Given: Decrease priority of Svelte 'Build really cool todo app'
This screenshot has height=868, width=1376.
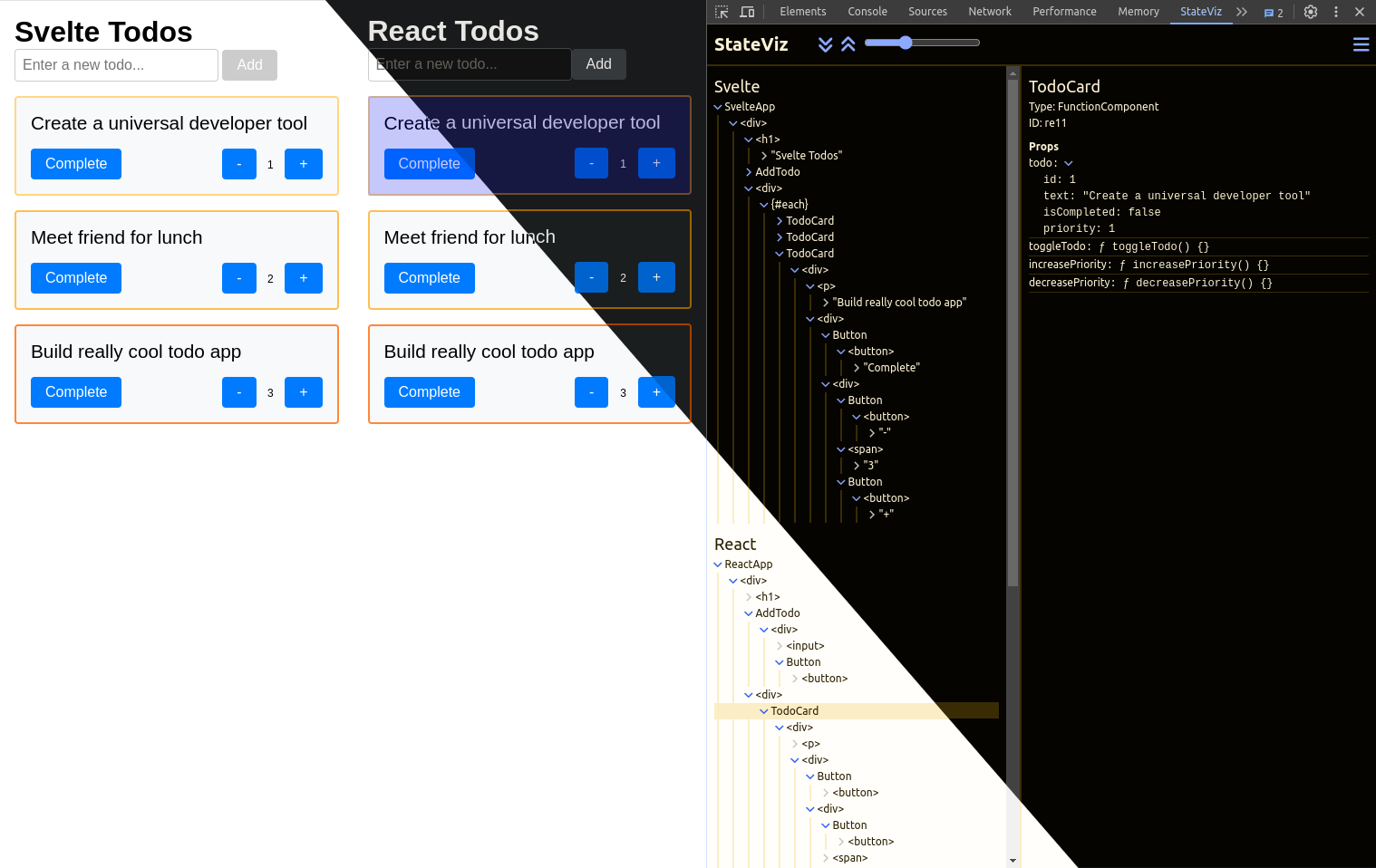Looking at the screenshot, I should [239, 392].
